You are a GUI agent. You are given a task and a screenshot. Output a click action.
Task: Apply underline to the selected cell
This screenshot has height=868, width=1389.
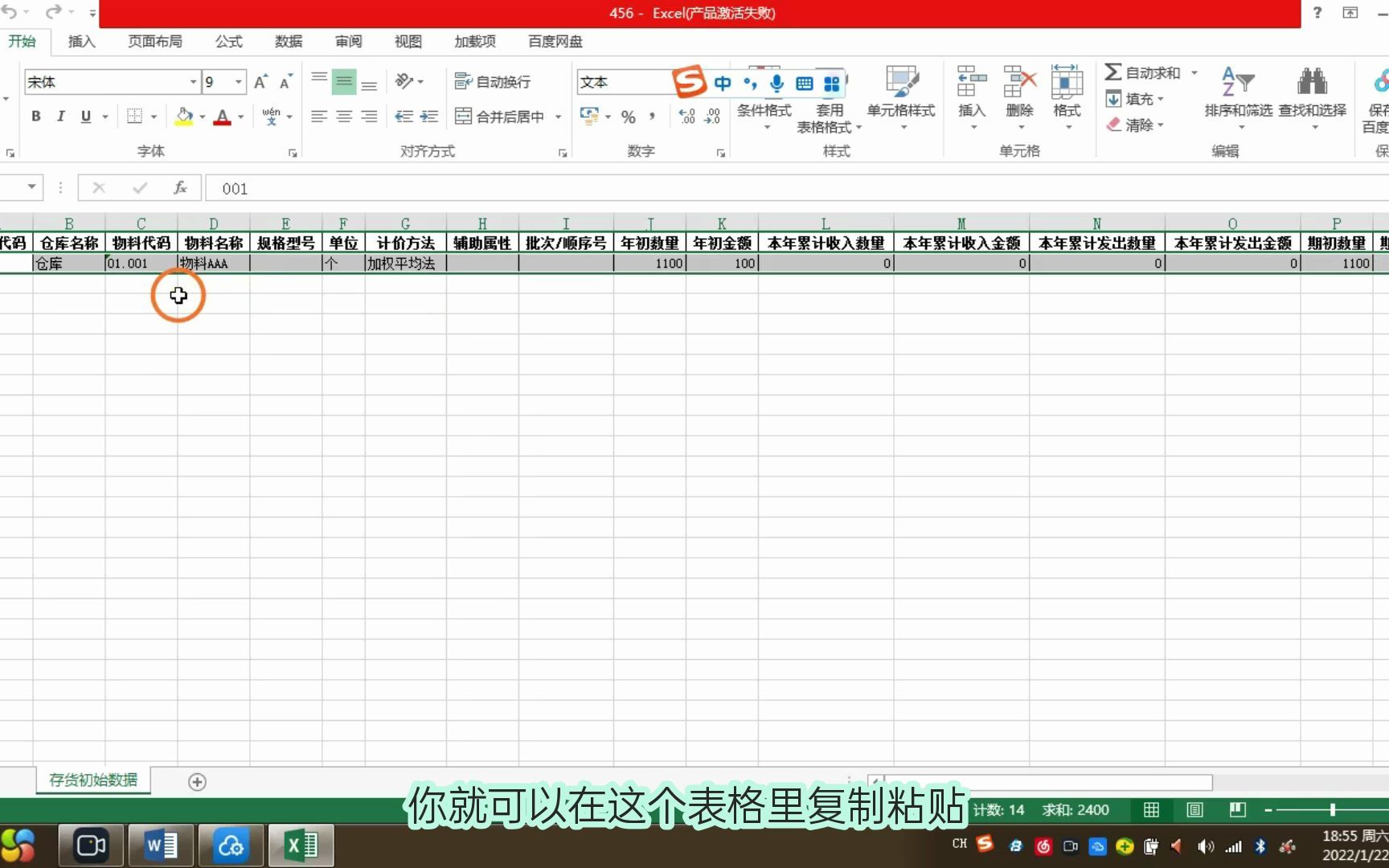pyautogui.click(x=84, y=117)
